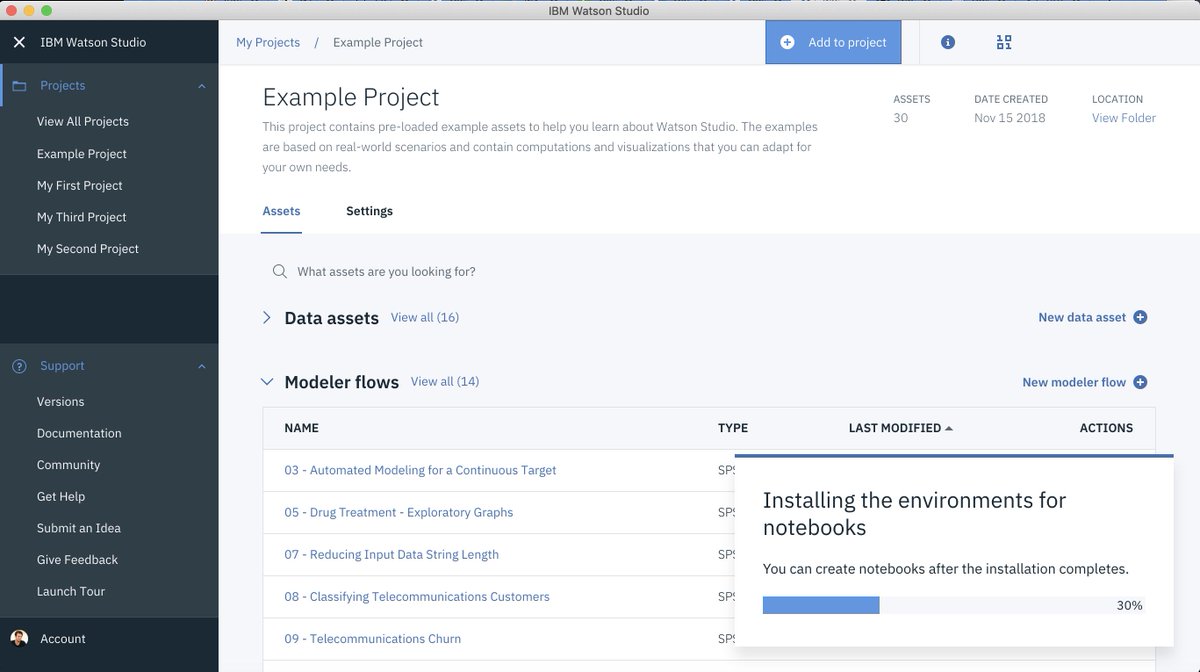Open Give Feedback

click(78, 560)
